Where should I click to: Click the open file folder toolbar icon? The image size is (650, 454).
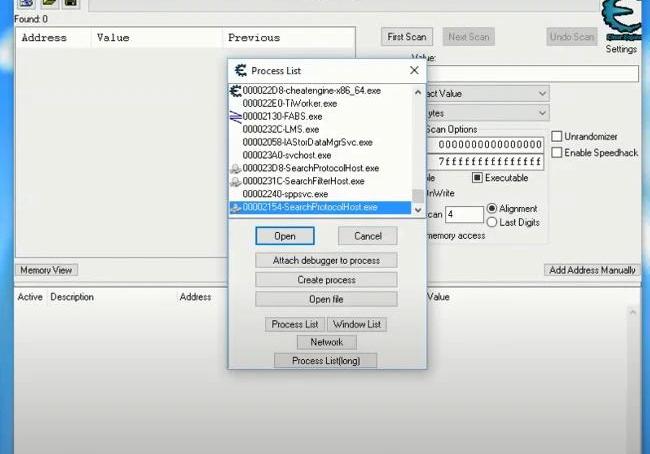49,4
